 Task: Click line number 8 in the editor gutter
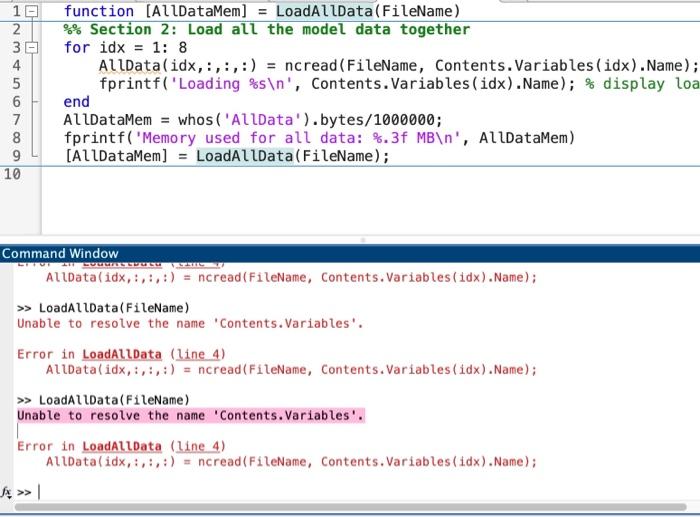coord(17,138)
